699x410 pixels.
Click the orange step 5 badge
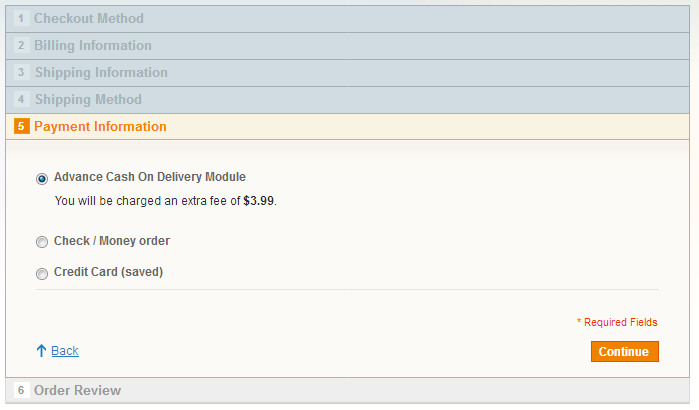(x=21, y=127)
